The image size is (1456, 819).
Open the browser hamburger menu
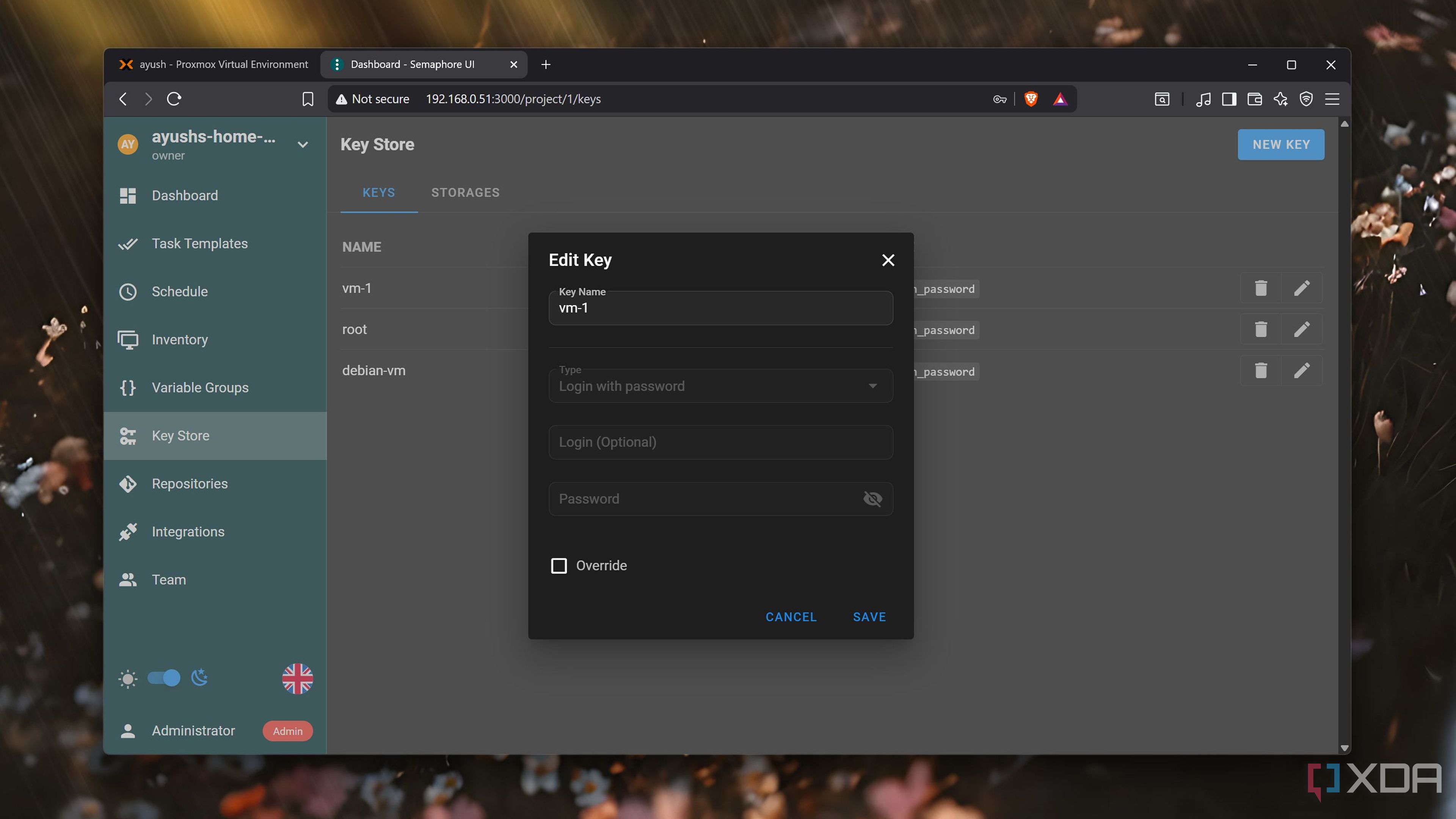coord(1332,99)
